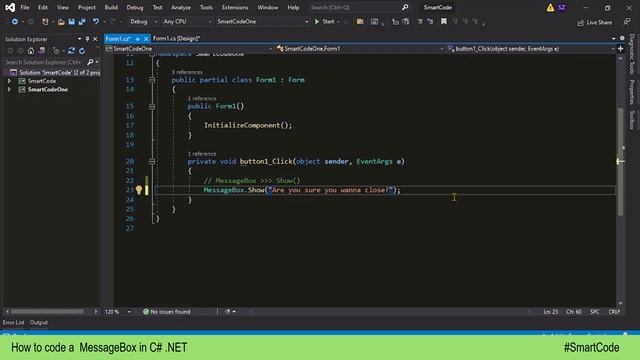The image size is (640, 360).
Task: Open the Error List tab
Action: 13,322
